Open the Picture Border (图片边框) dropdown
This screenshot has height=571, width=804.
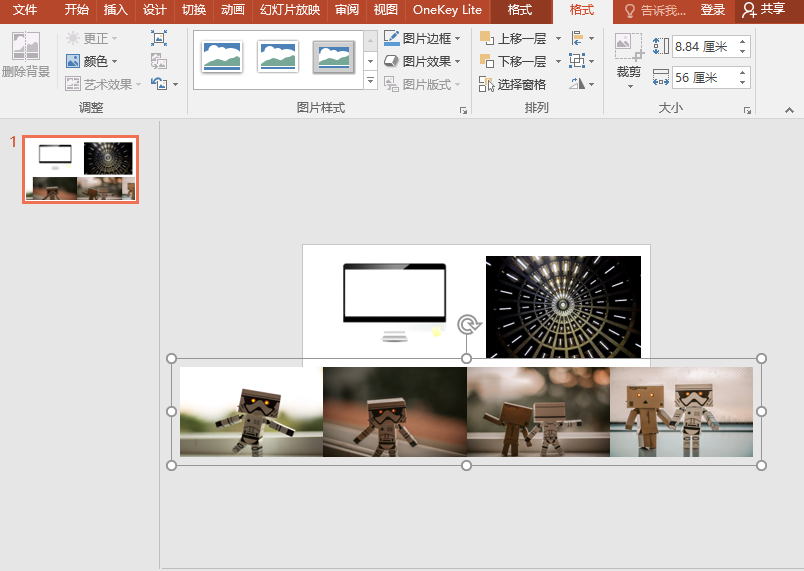click(423, 38)
